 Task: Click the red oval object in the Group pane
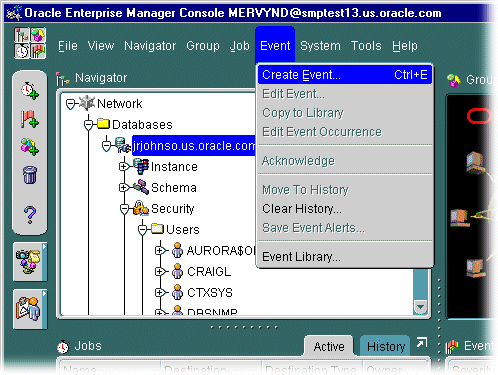(479, 116)
